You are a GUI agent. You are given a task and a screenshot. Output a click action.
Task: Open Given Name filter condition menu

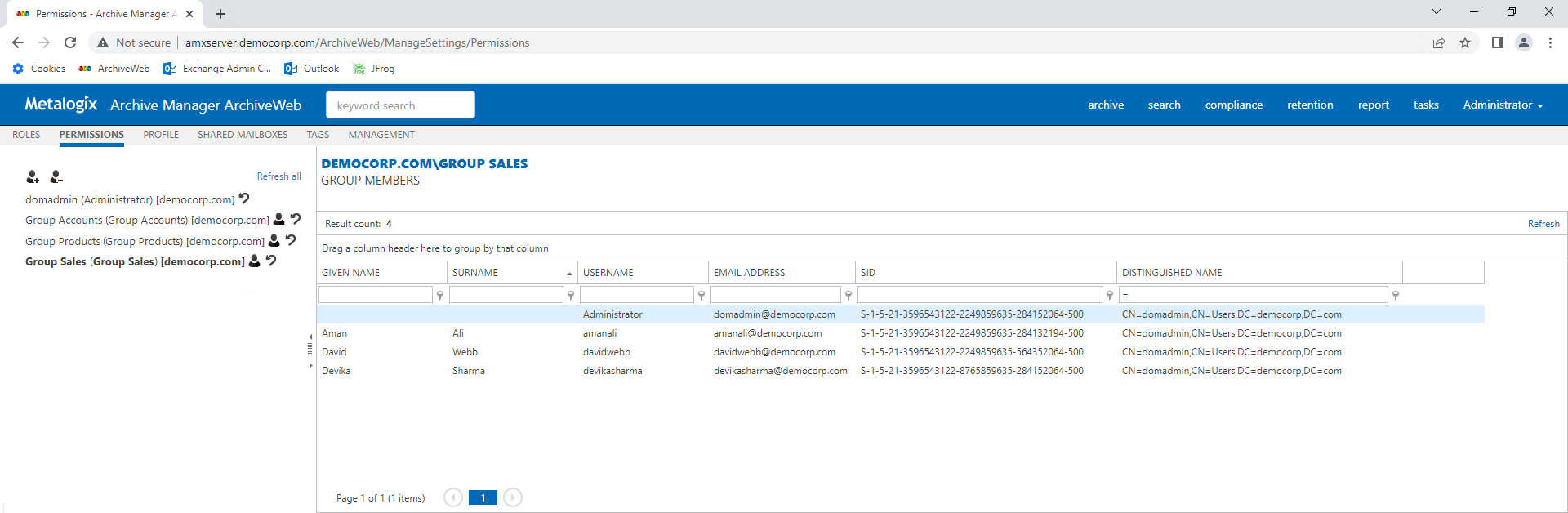pos(440,295)
